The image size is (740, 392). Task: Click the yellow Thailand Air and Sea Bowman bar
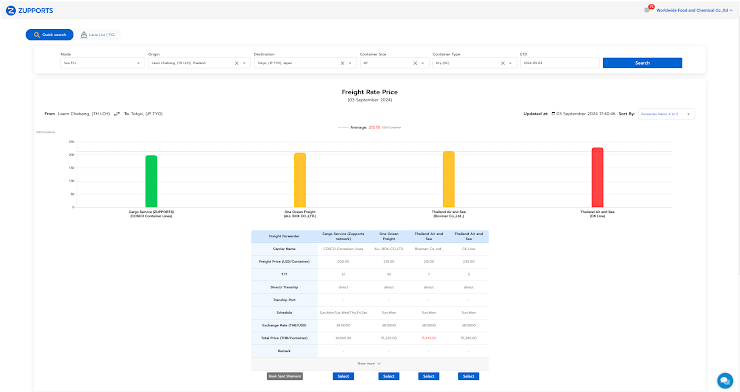tap(449, 179)
